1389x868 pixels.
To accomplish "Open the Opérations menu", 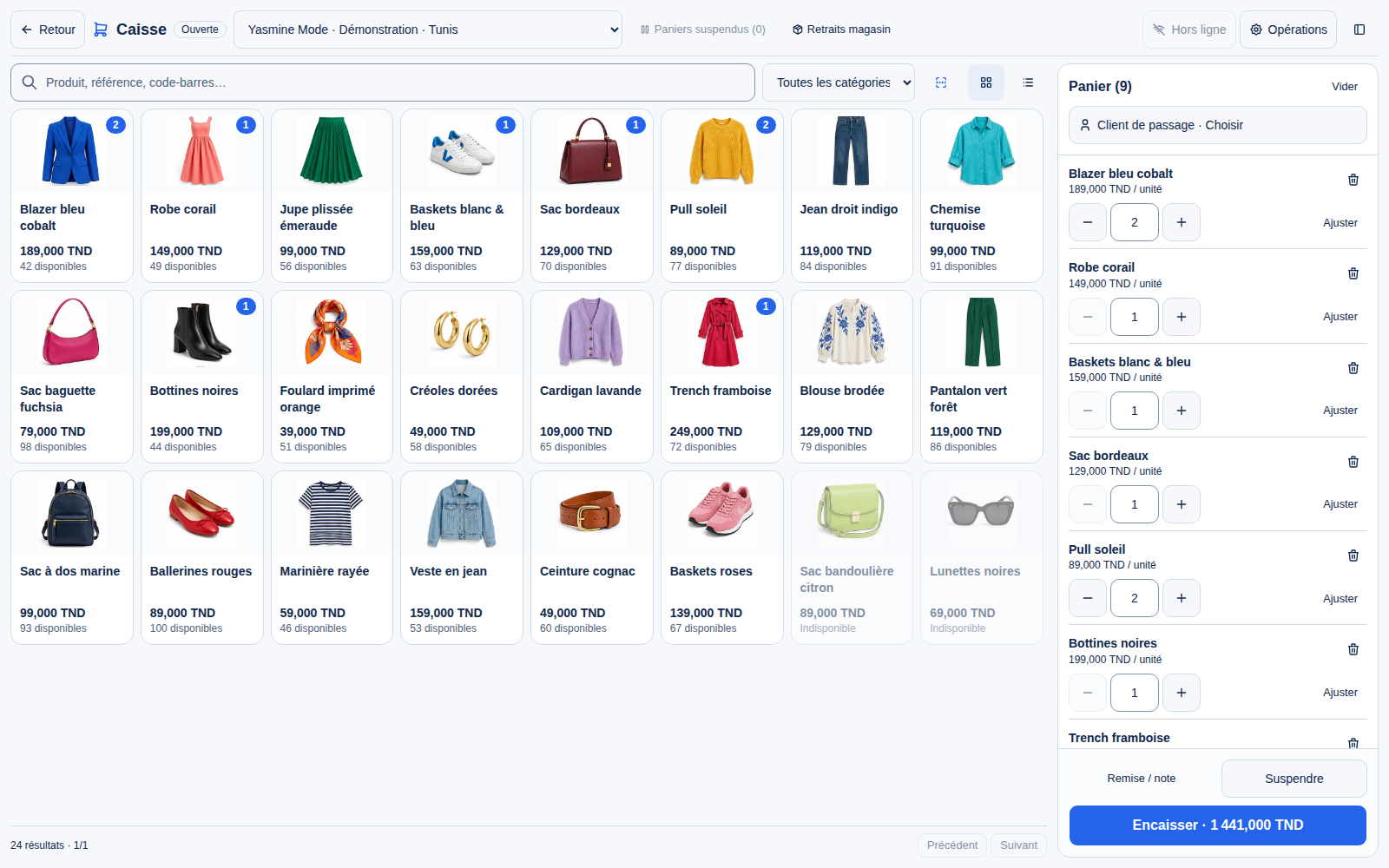I will (x=1288, y=30).
